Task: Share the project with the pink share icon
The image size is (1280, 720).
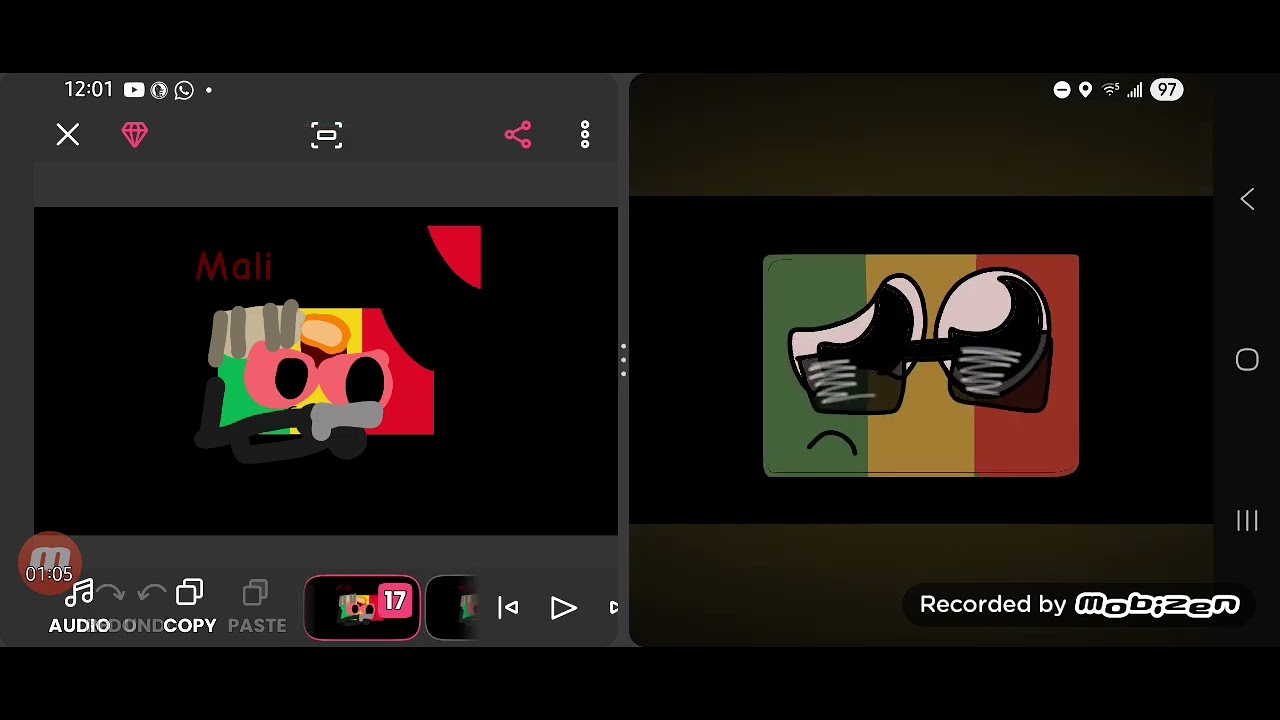Action: point(518,135)
